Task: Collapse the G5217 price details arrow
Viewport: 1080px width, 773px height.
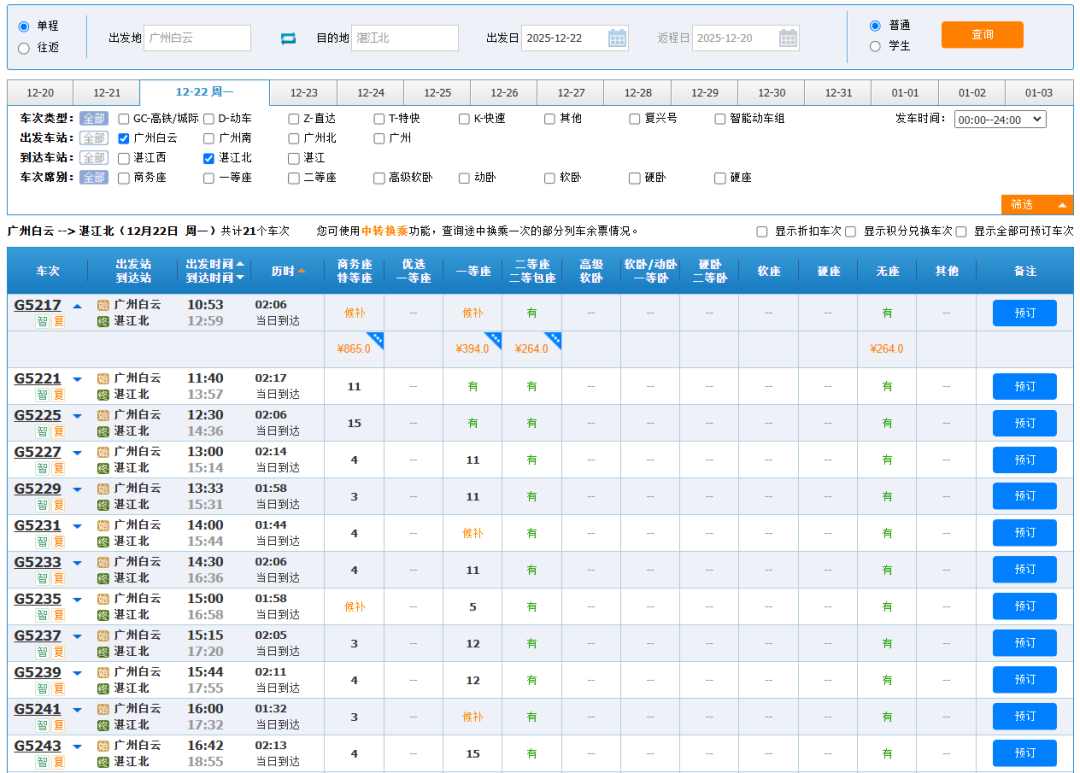Action: tap(77, 306)
